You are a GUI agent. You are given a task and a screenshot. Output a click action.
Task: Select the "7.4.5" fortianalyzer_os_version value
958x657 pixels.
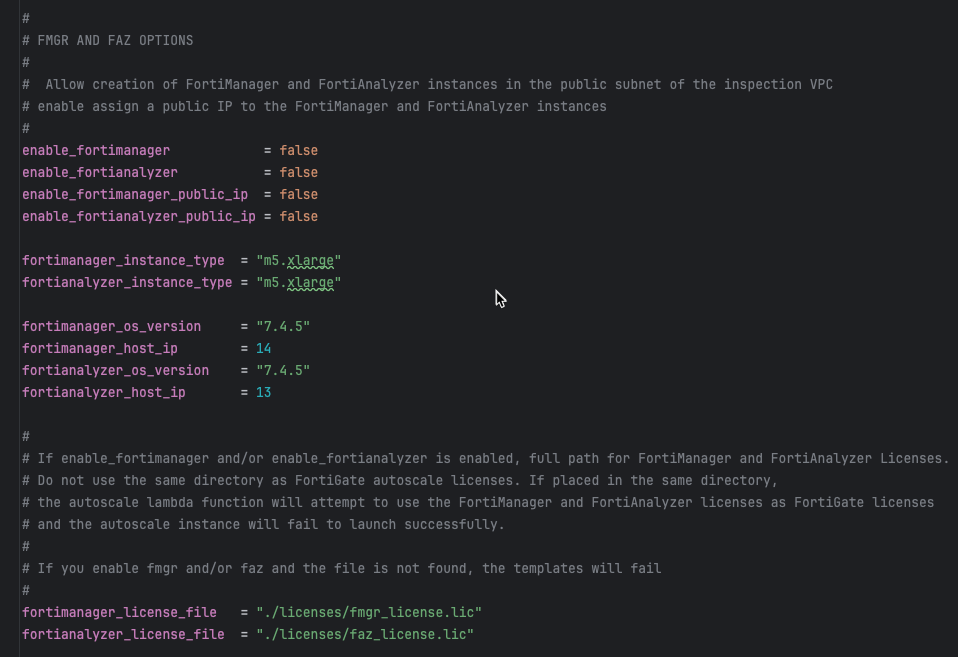[x=285, y=370]
